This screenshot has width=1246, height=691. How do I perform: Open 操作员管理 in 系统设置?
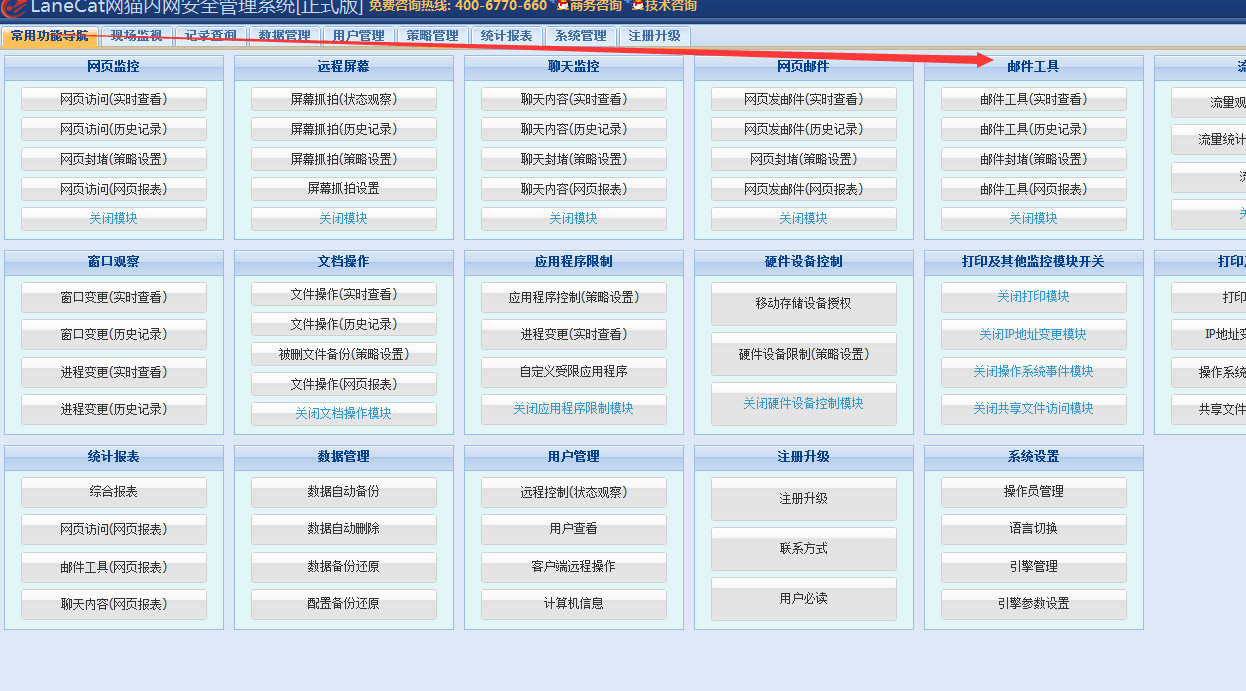[1033, 492]
